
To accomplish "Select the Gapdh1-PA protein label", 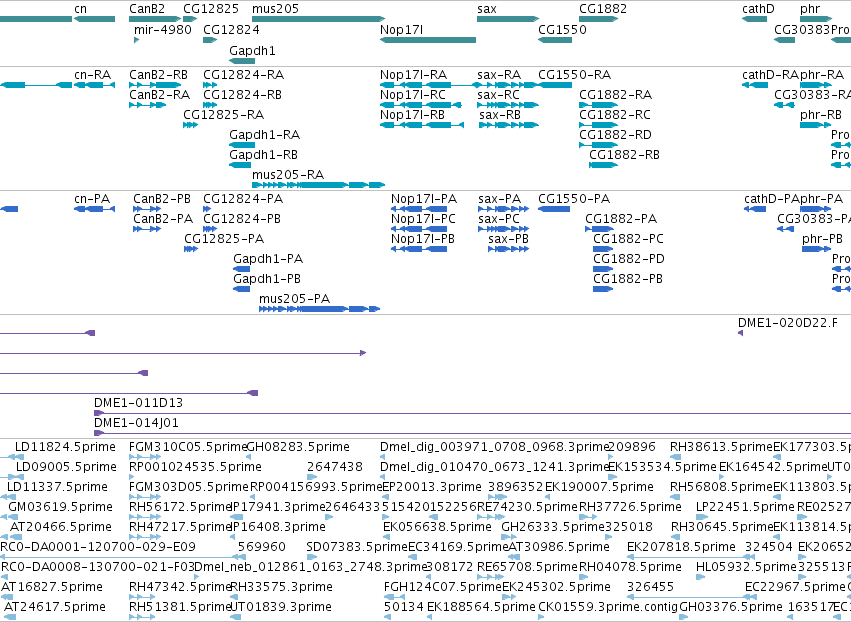I will pyautogui.click(x=268, y=259).
